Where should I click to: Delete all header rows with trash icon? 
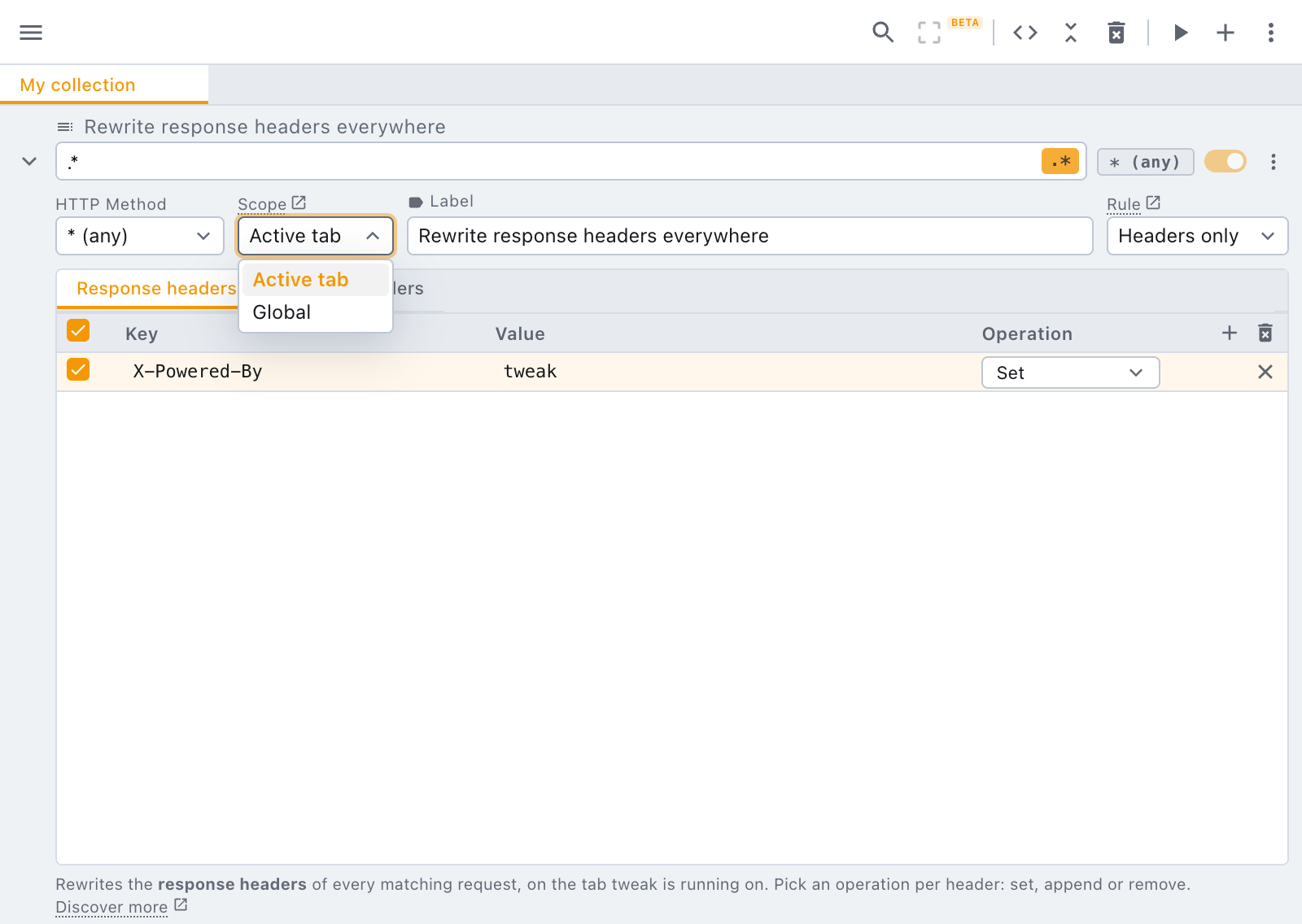click(x=1265, y=333)
